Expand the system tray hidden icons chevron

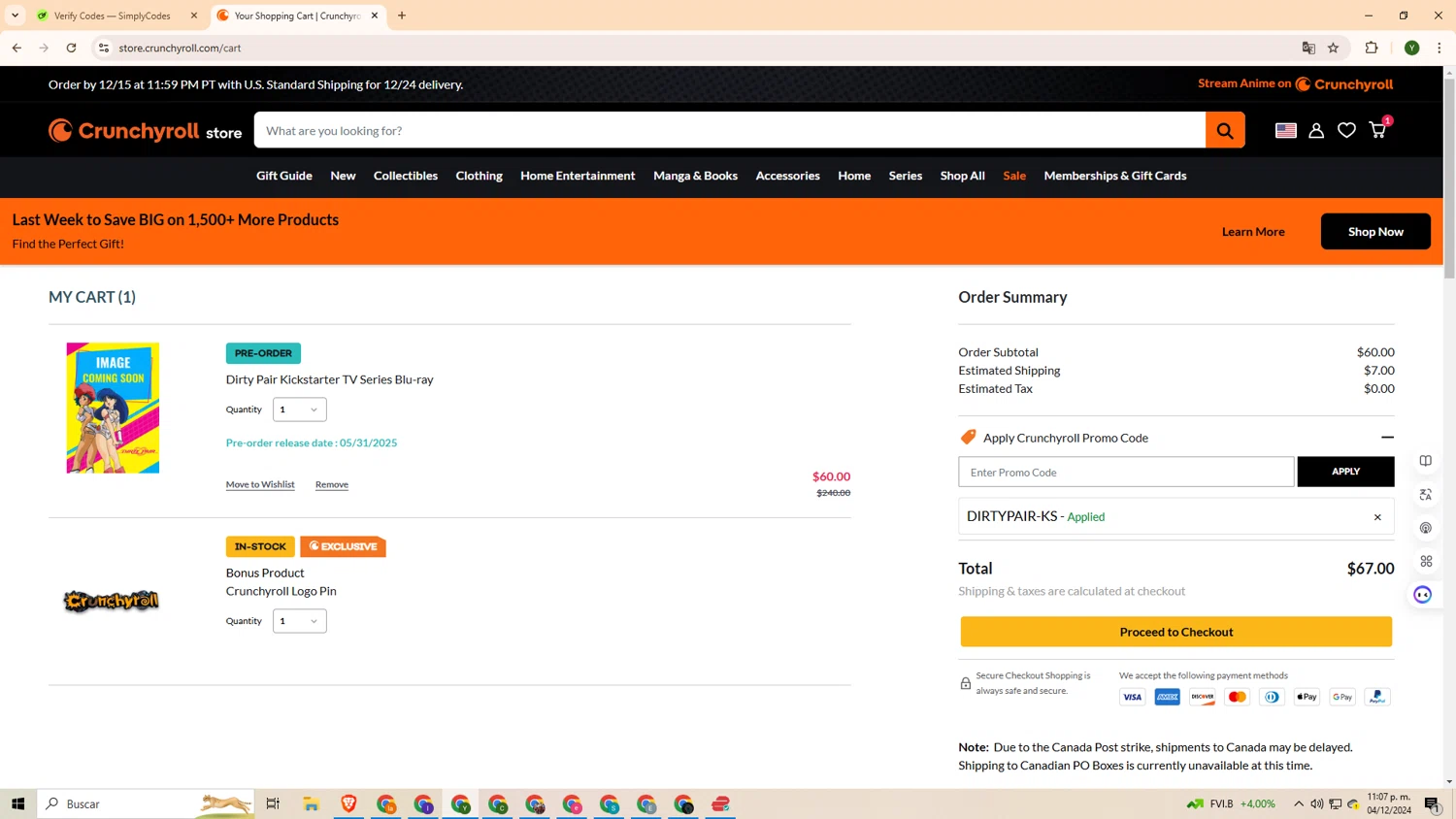click(x=1299, y=803)
